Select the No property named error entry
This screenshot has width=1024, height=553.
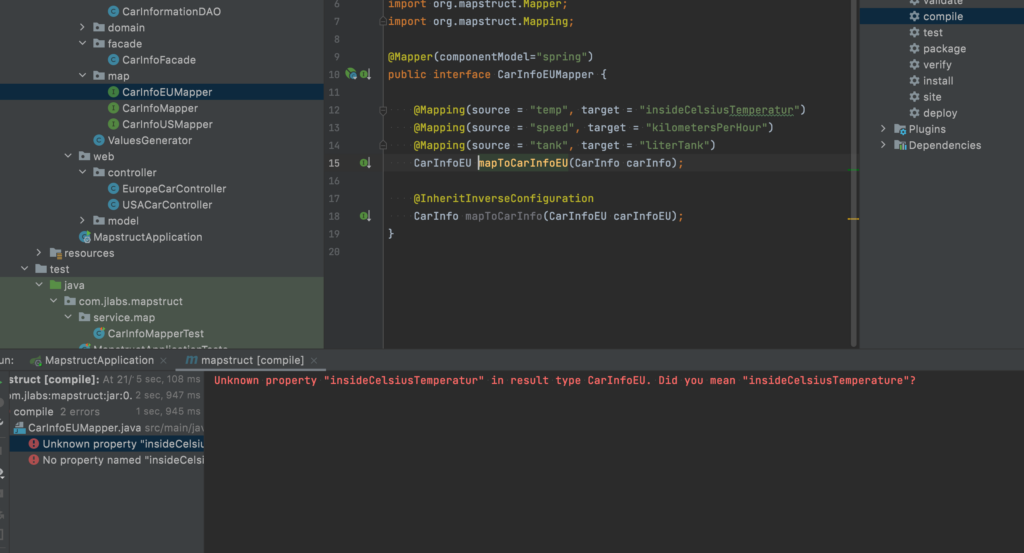[107, 460]
